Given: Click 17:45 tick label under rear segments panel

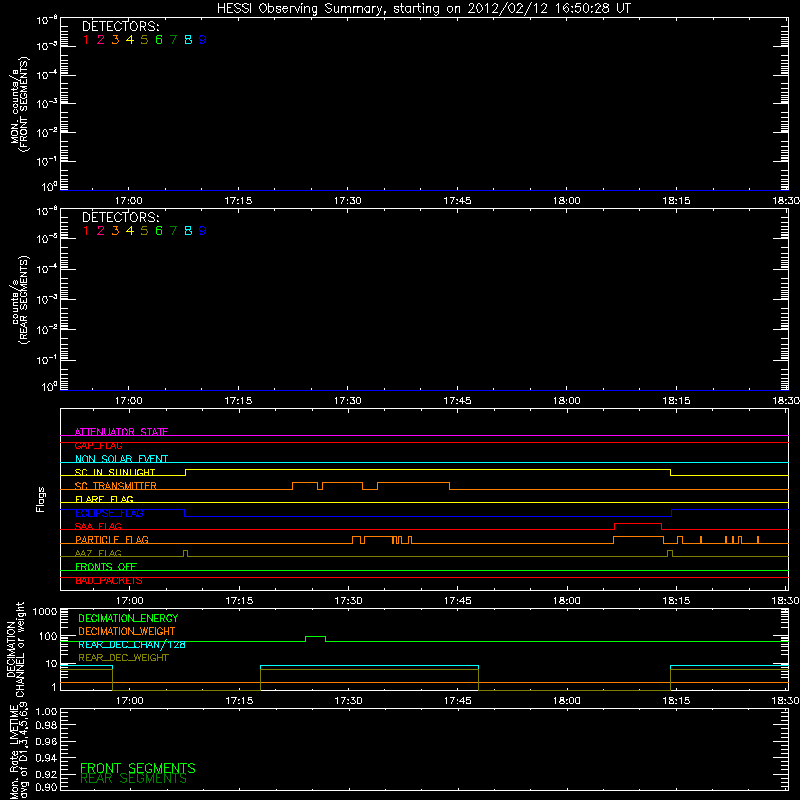Looking at the screenshot, I should pos(457,401).
